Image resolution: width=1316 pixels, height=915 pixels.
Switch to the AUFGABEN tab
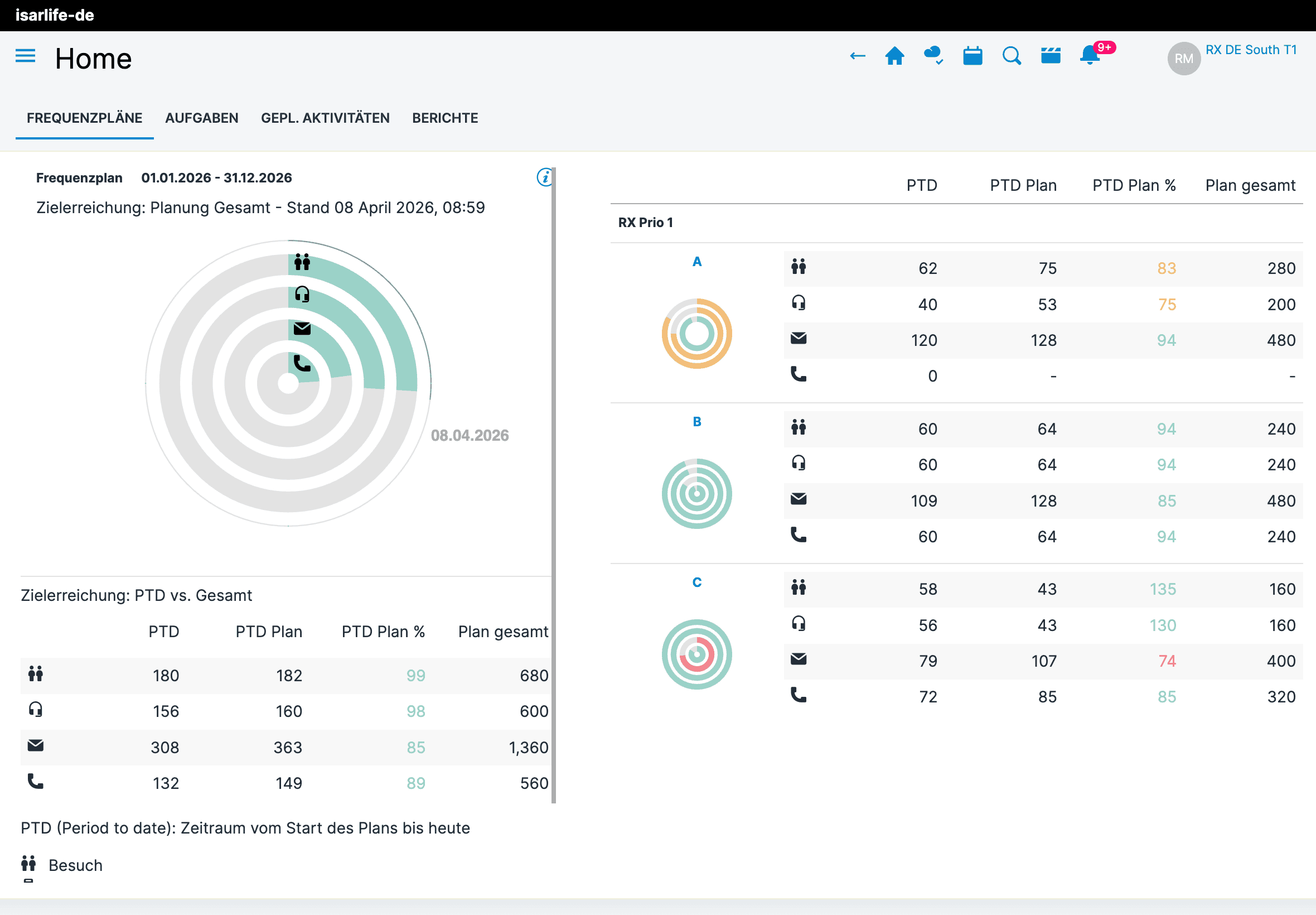(x=202, y=118)
